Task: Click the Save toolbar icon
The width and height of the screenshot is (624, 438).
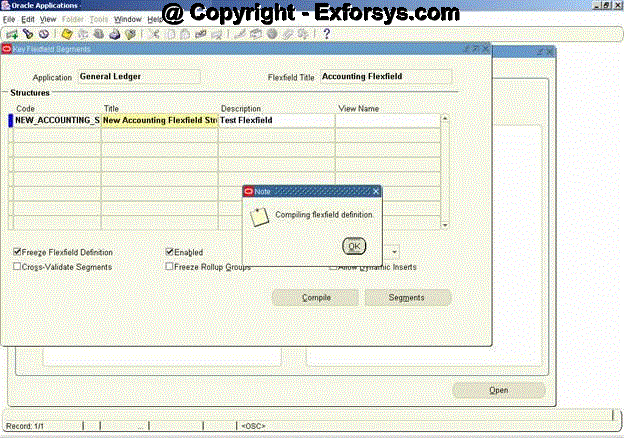Action: [x=66, y=34]
